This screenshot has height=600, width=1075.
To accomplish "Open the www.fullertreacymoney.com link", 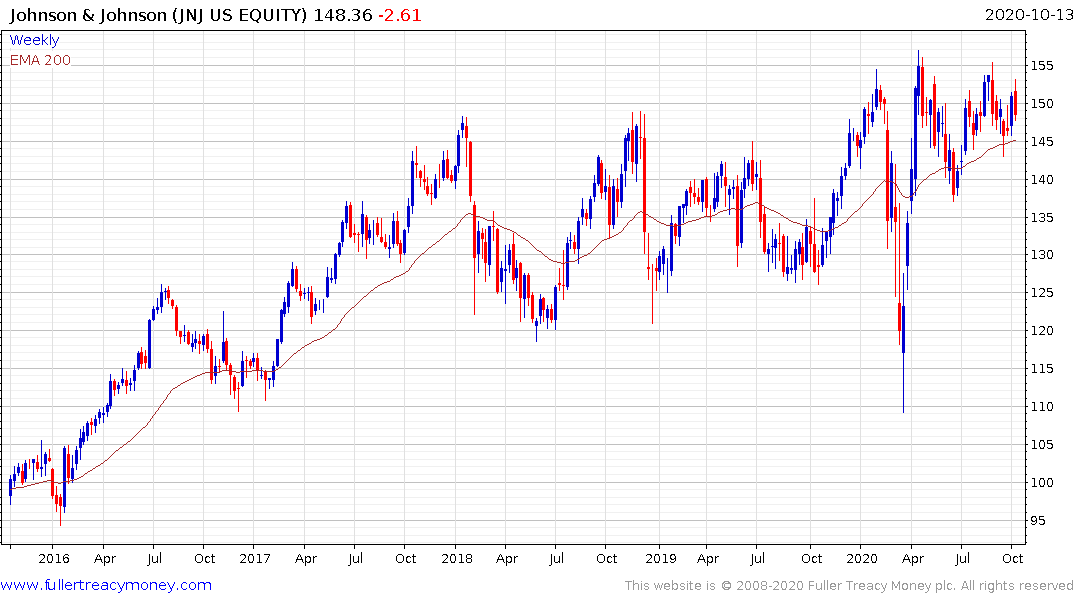I will click(x=106, y=585).
